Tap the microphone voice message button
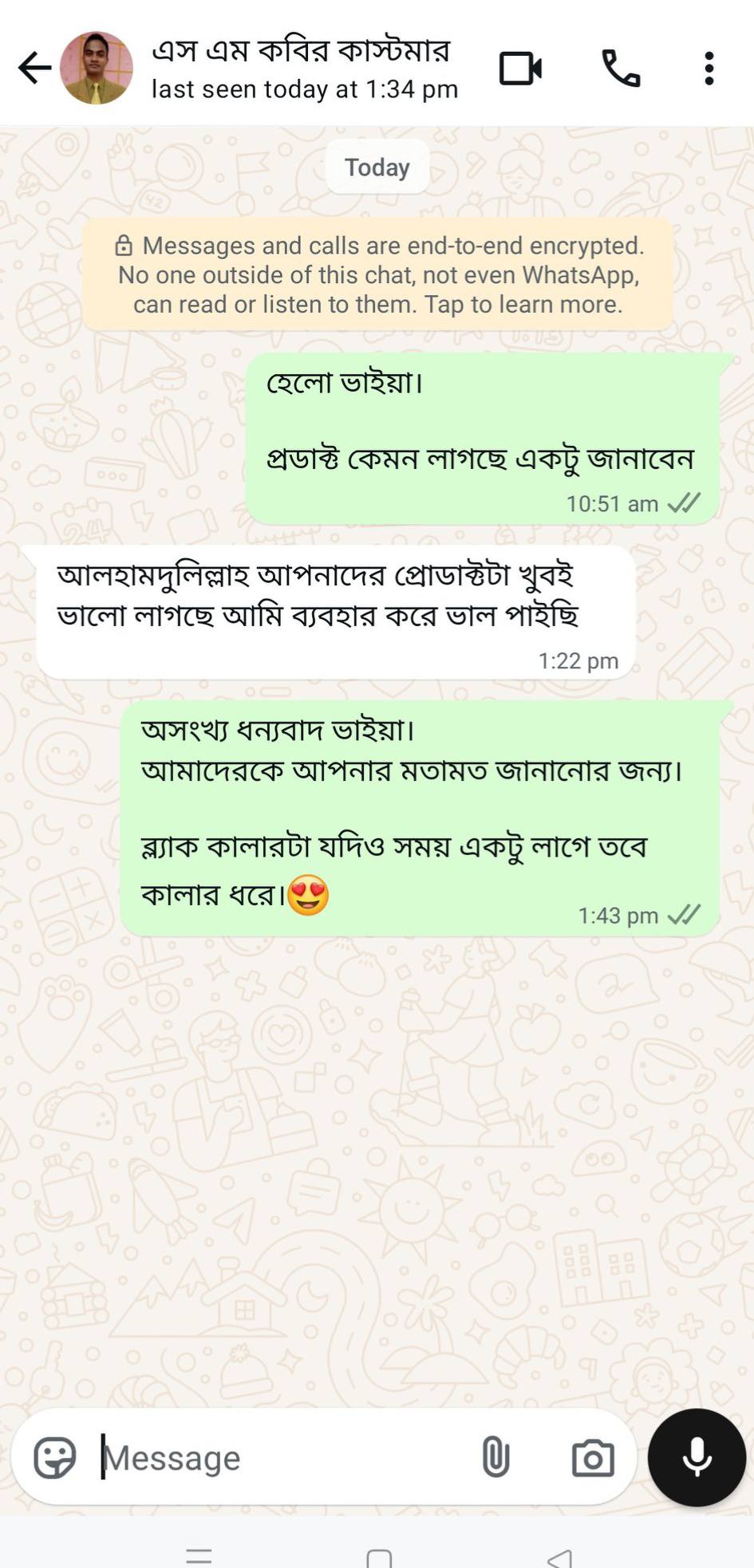754x1568 pixels. 697,1457
